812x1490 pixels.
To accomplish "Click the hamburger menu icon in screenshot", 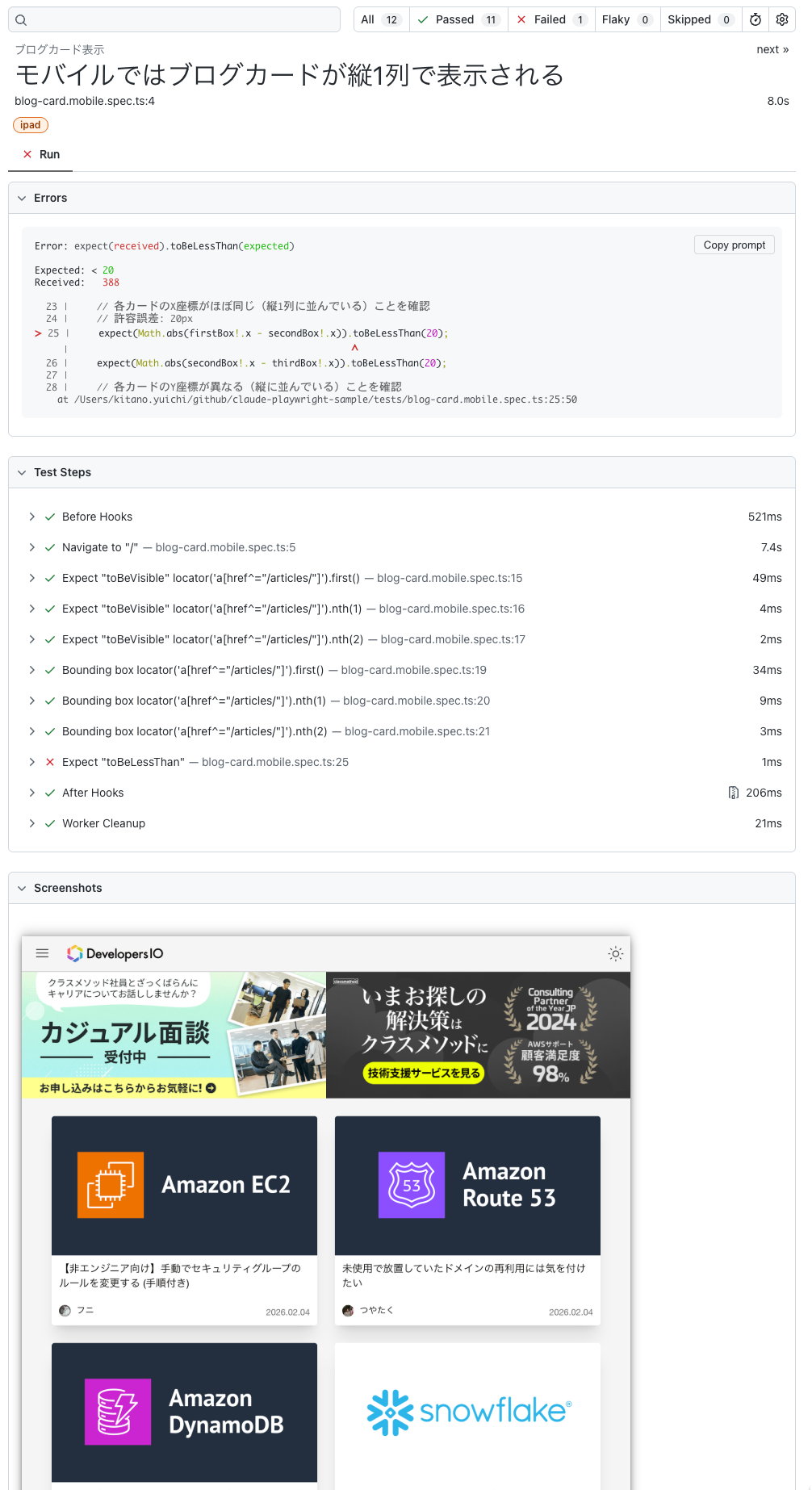I will (43, 953).
